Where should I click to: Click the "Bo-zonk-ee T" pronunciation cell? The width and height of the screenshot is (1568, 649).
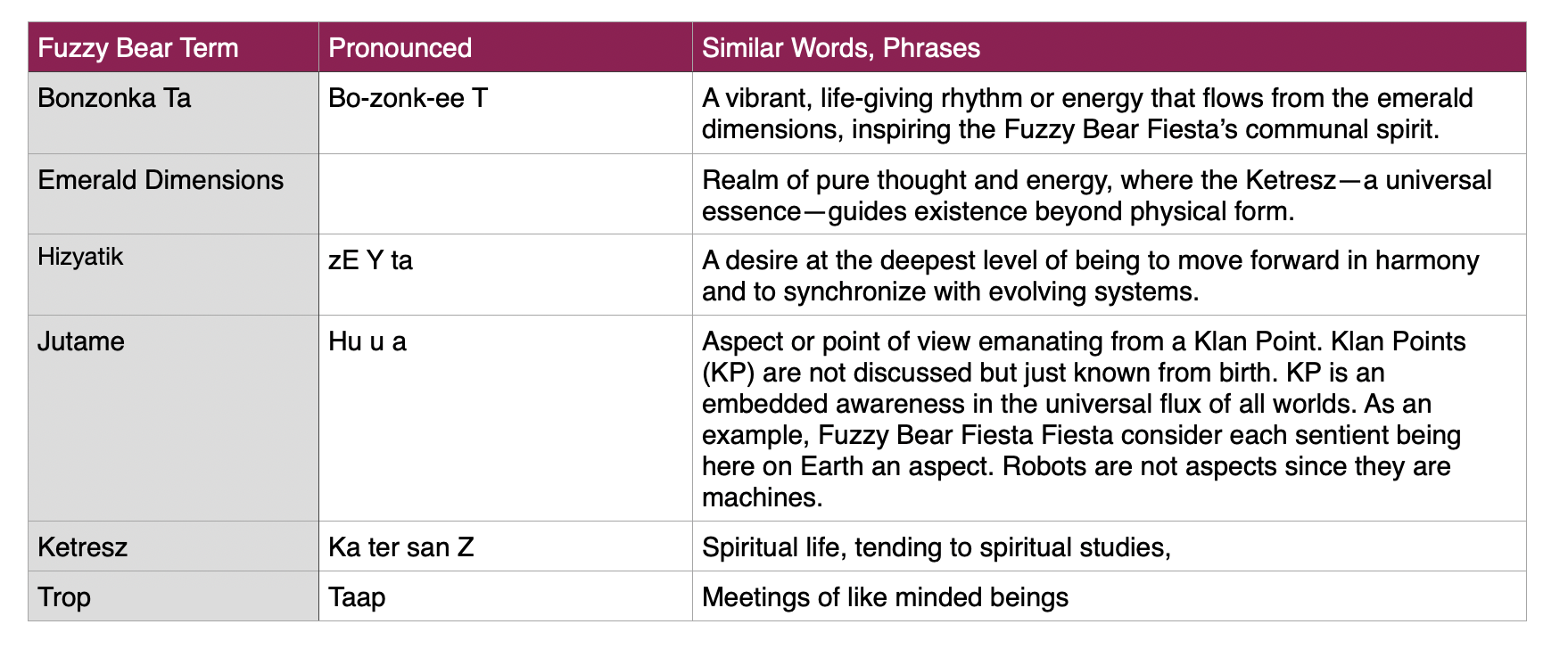point(408,98)
